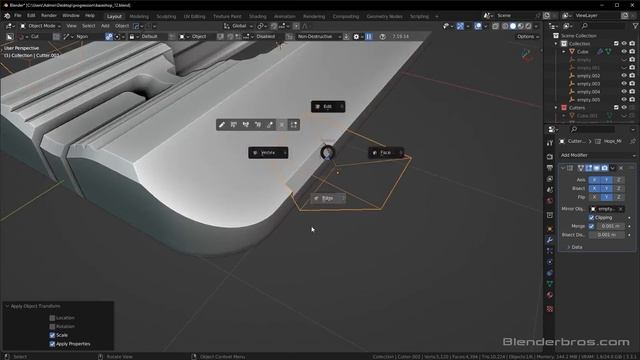Collapse the Collection tree item
640x360 pixels.
[x=557, y=44]
